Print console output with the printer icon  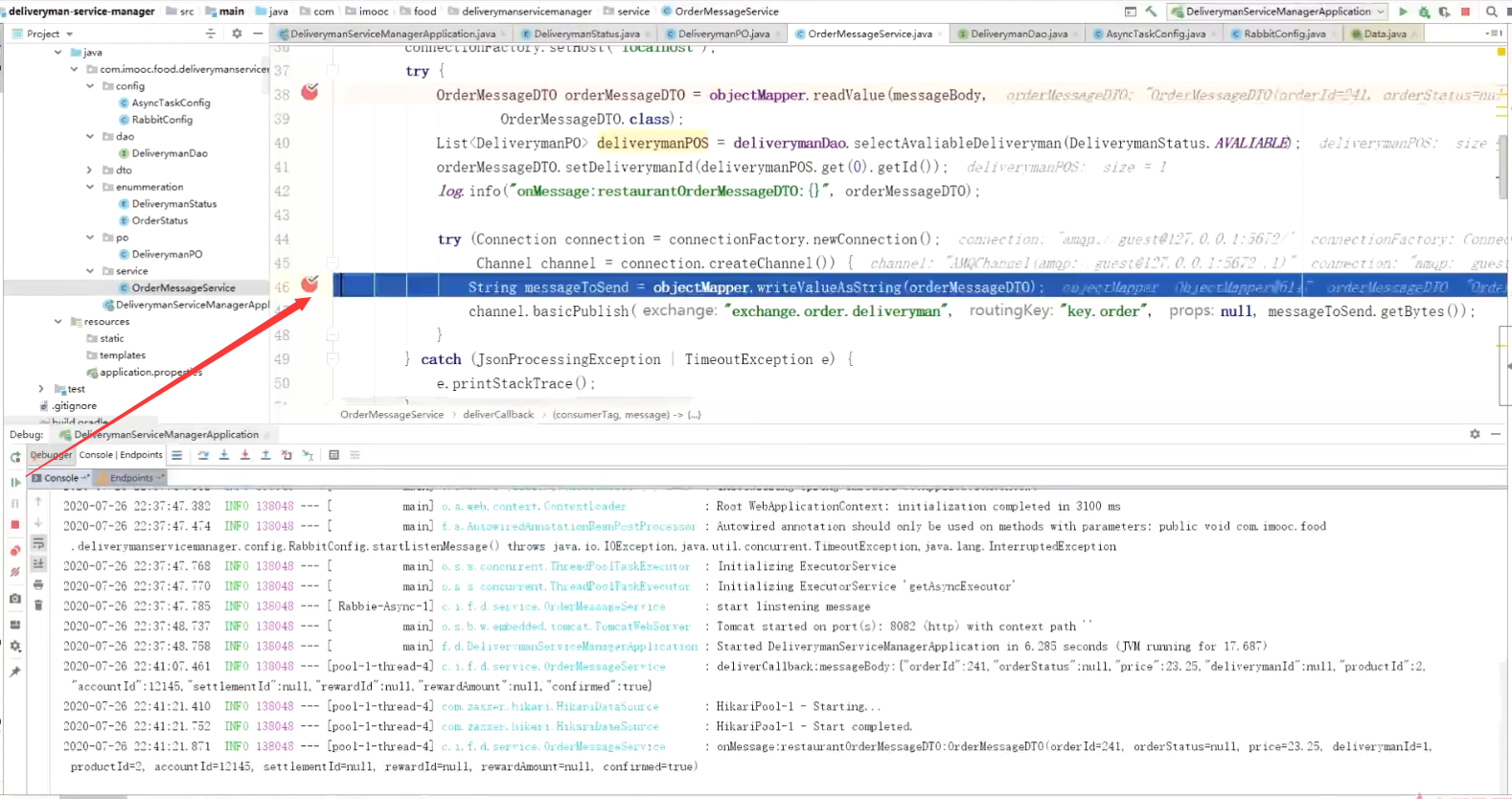pos(38,584)
